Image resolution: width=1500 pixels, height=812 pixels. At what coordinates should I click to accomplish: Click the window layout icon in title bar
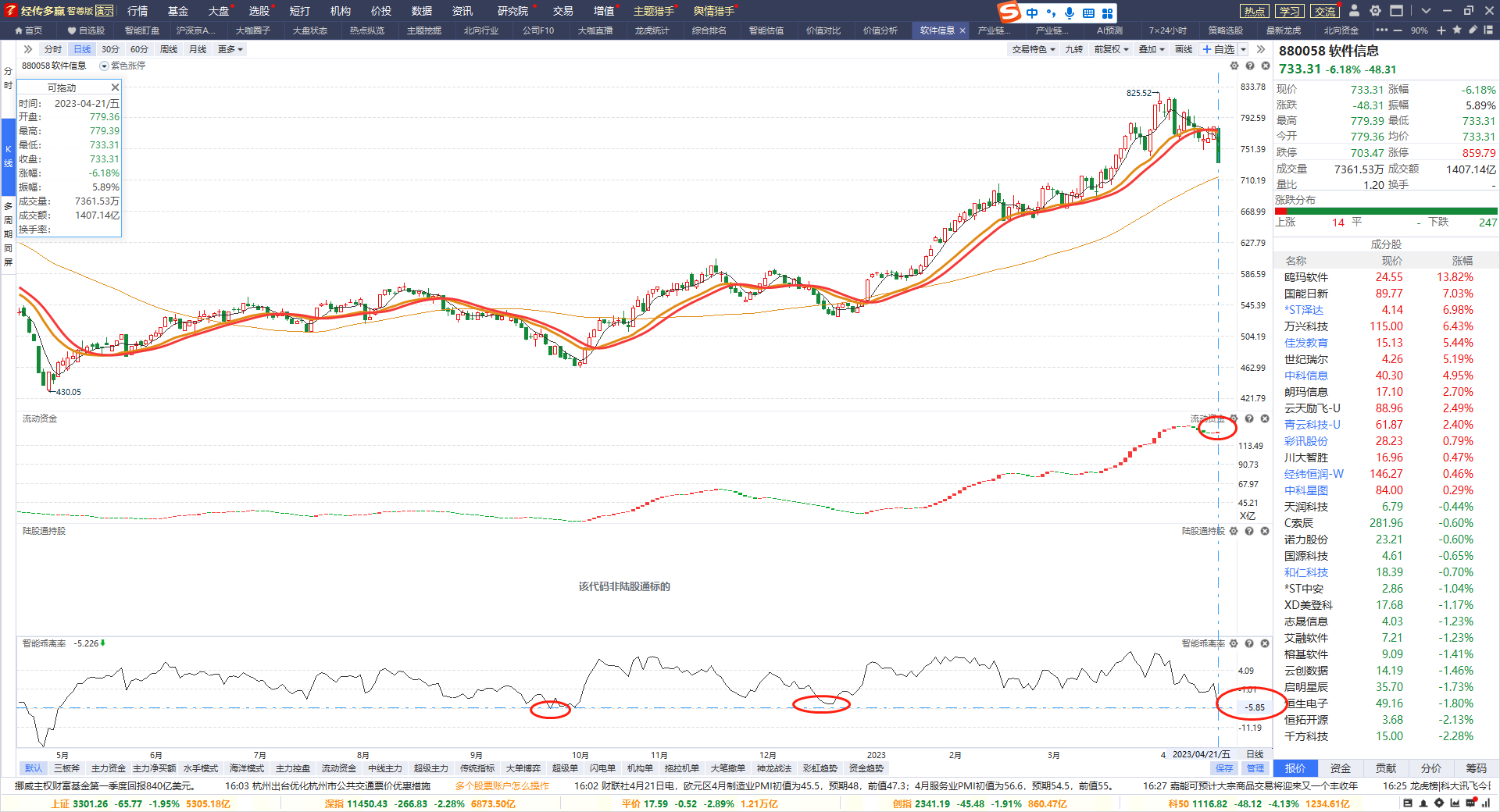click(1396, 11)
